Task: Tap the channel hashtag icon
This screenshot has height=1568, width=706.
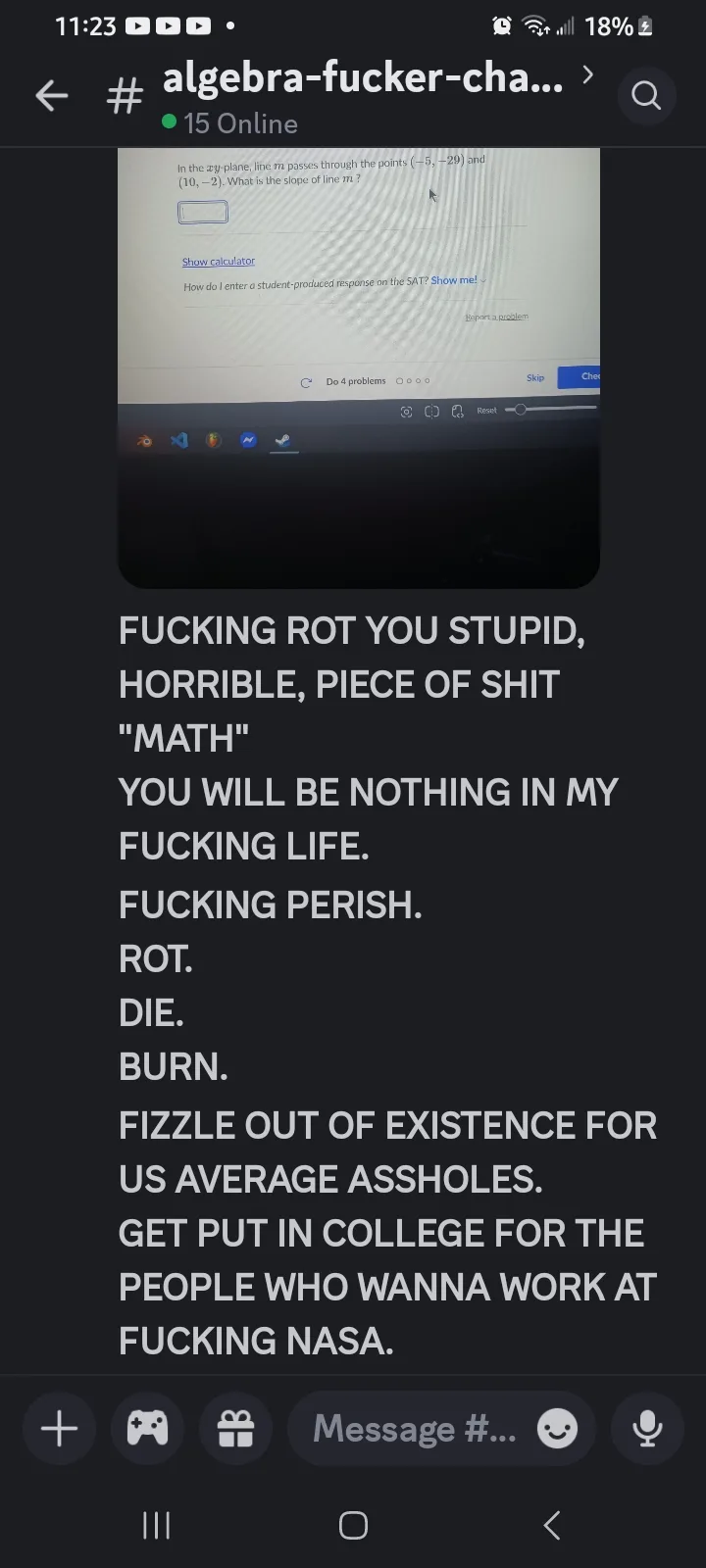Action: tap(125, 96)
